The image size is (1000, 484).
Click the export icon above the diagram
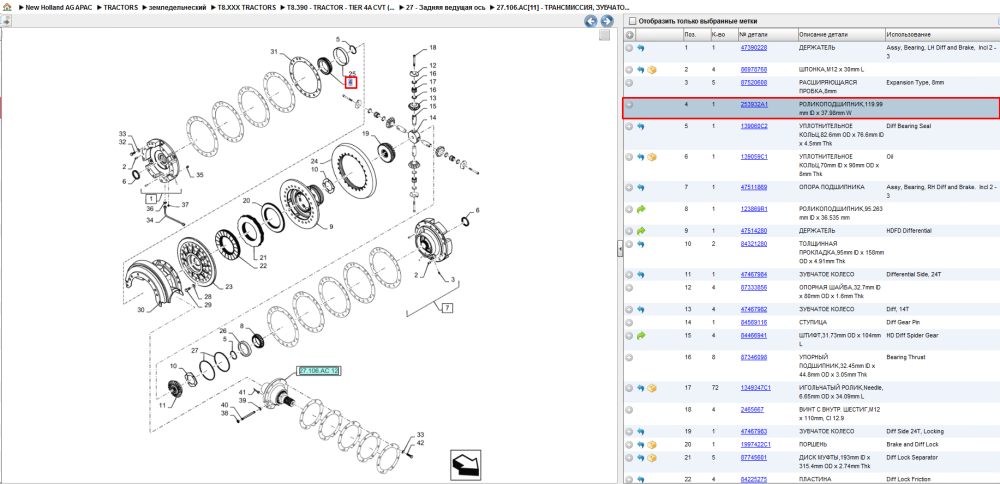[x=6, y=21]
